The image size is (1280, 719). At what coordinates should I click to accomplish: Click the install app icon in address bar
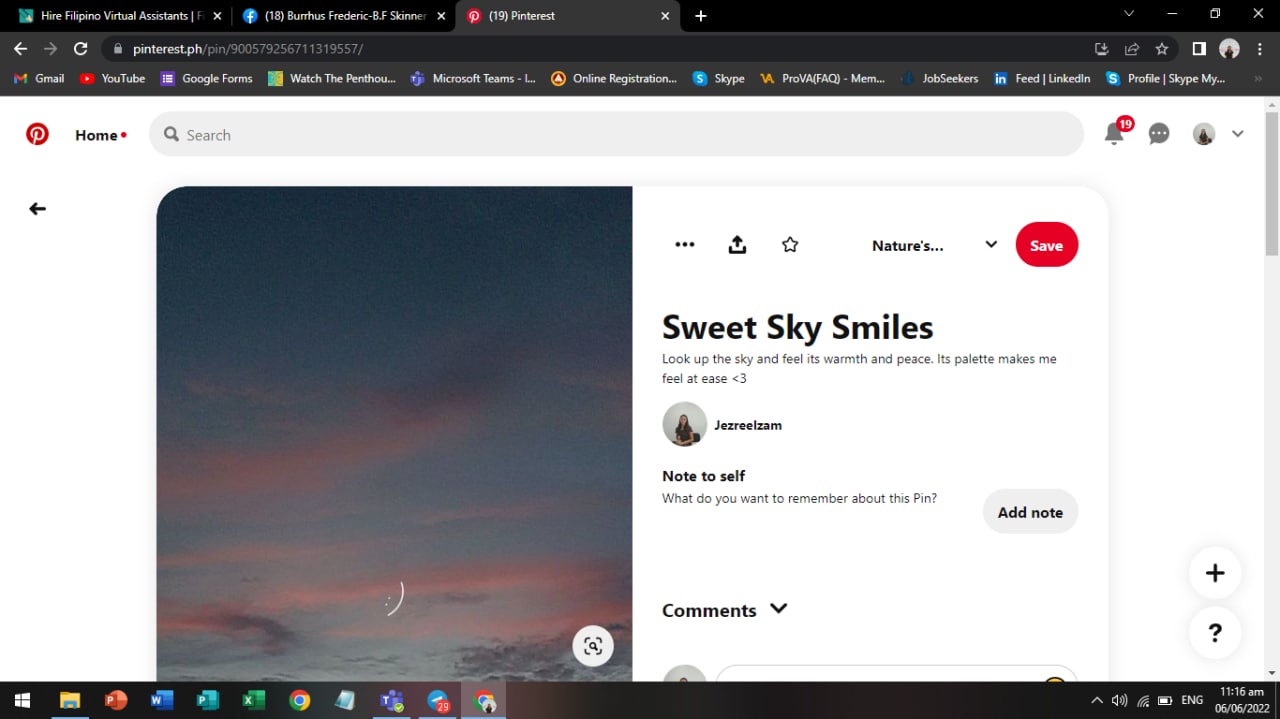1101,48
